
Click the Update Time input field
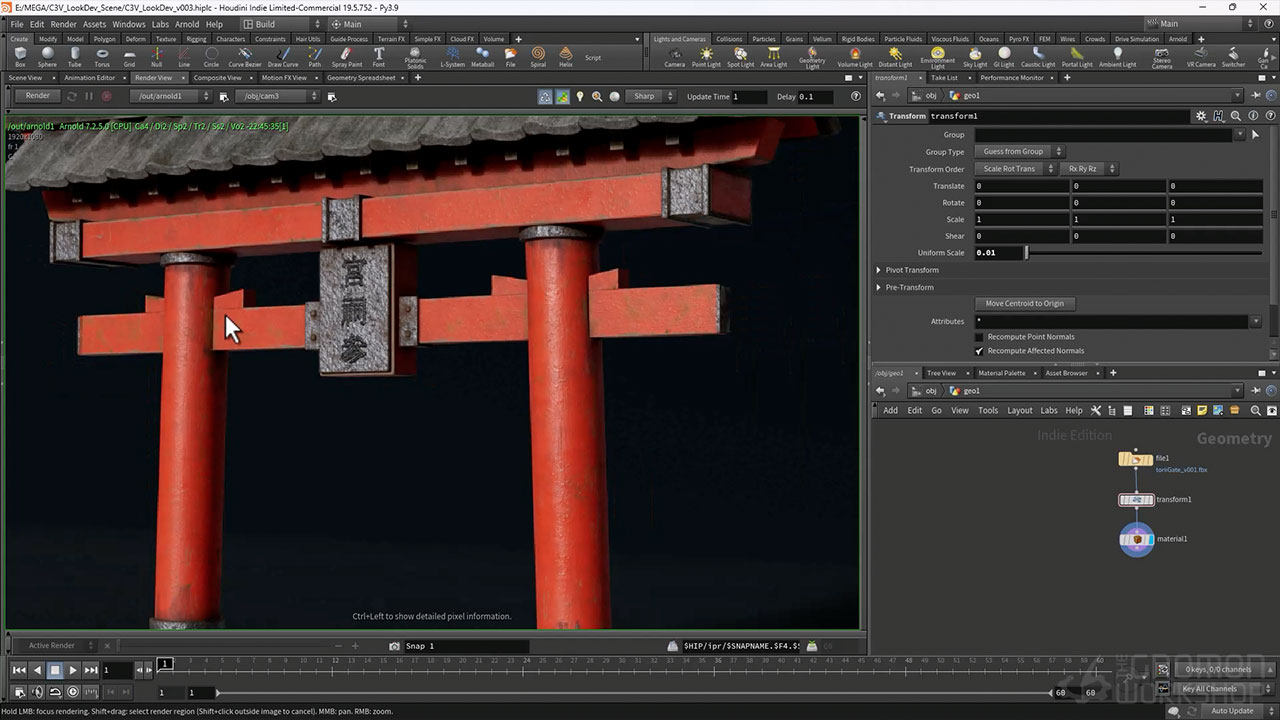(750, 97)
